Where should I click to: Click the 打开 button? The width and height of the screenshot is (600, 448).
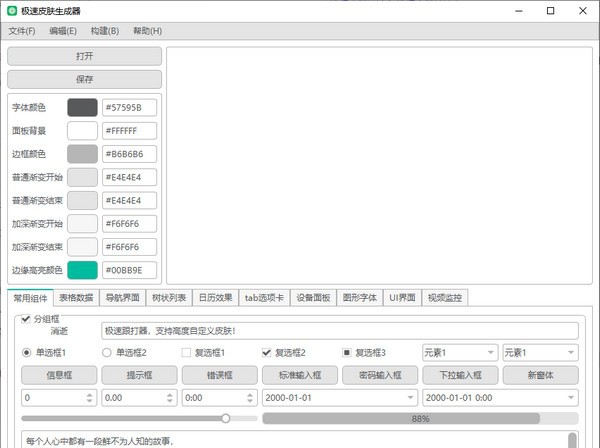click(x=85, y=56)
